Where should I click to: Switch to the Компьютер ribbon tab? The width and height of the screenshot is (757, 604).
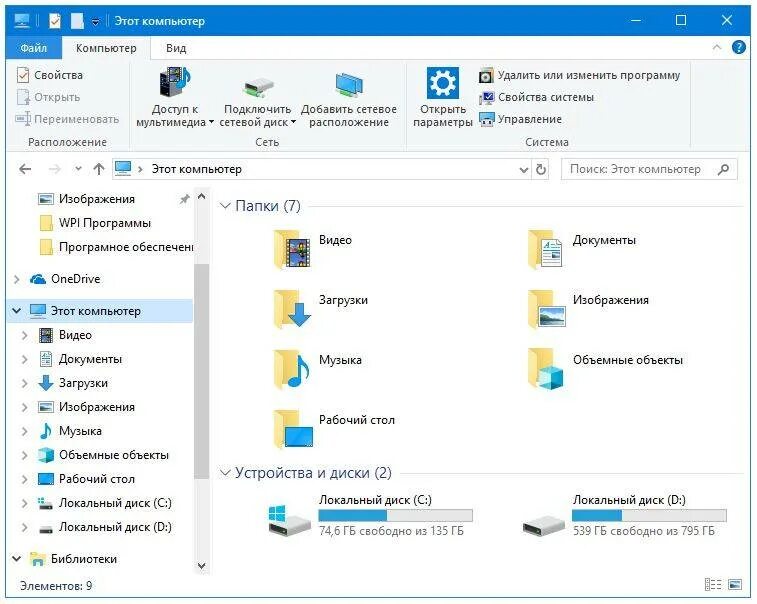(x=106, y=48)
